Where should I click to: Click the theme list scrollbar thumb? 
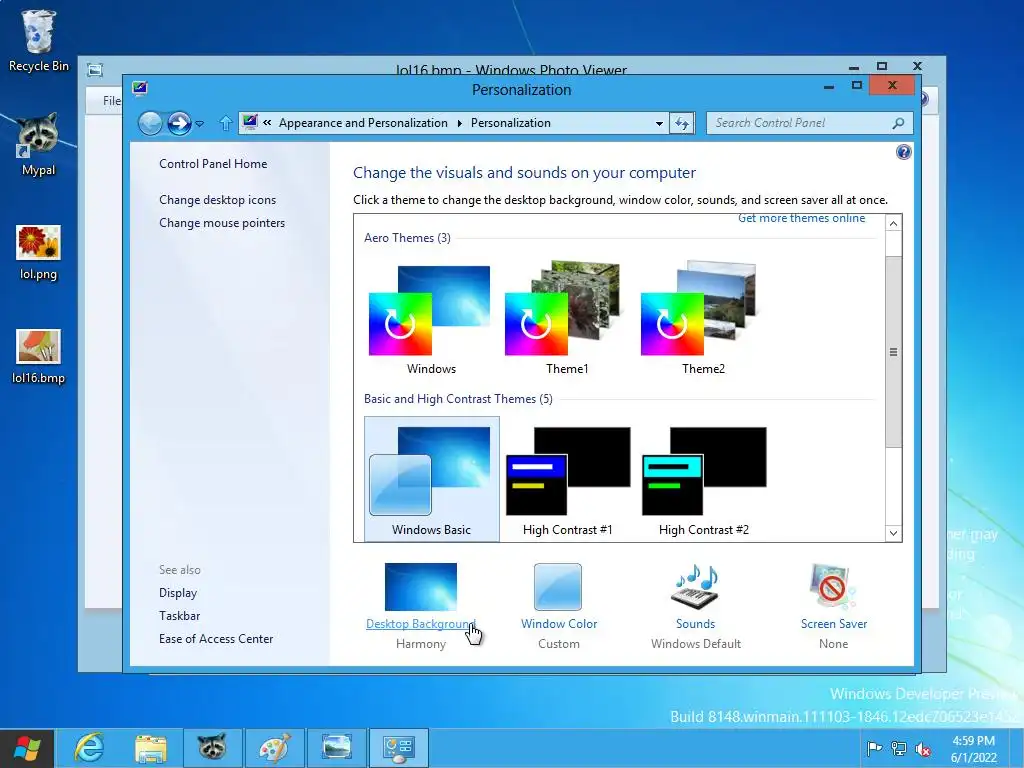coord(893,352)
